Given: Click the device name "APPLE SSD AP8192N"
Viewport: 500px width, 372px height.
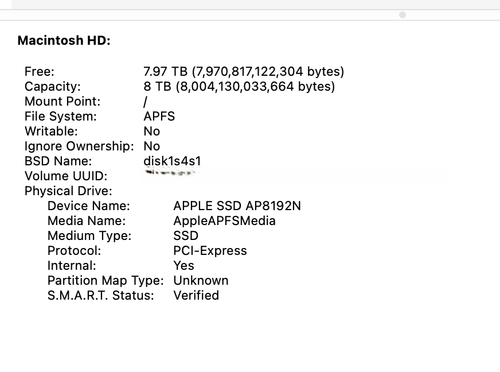Looking at the screenshot, I should tap(237, 206).
